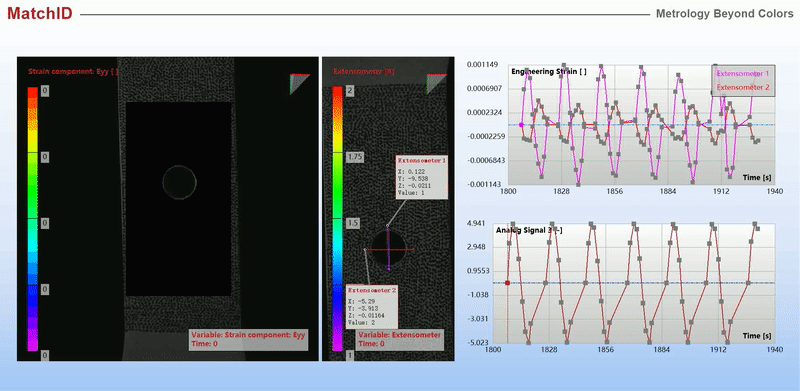This screenshot has height=391, width=800.
Task: Click the horizontal red Extensometer 2 line
Action: tap(389, 250)
